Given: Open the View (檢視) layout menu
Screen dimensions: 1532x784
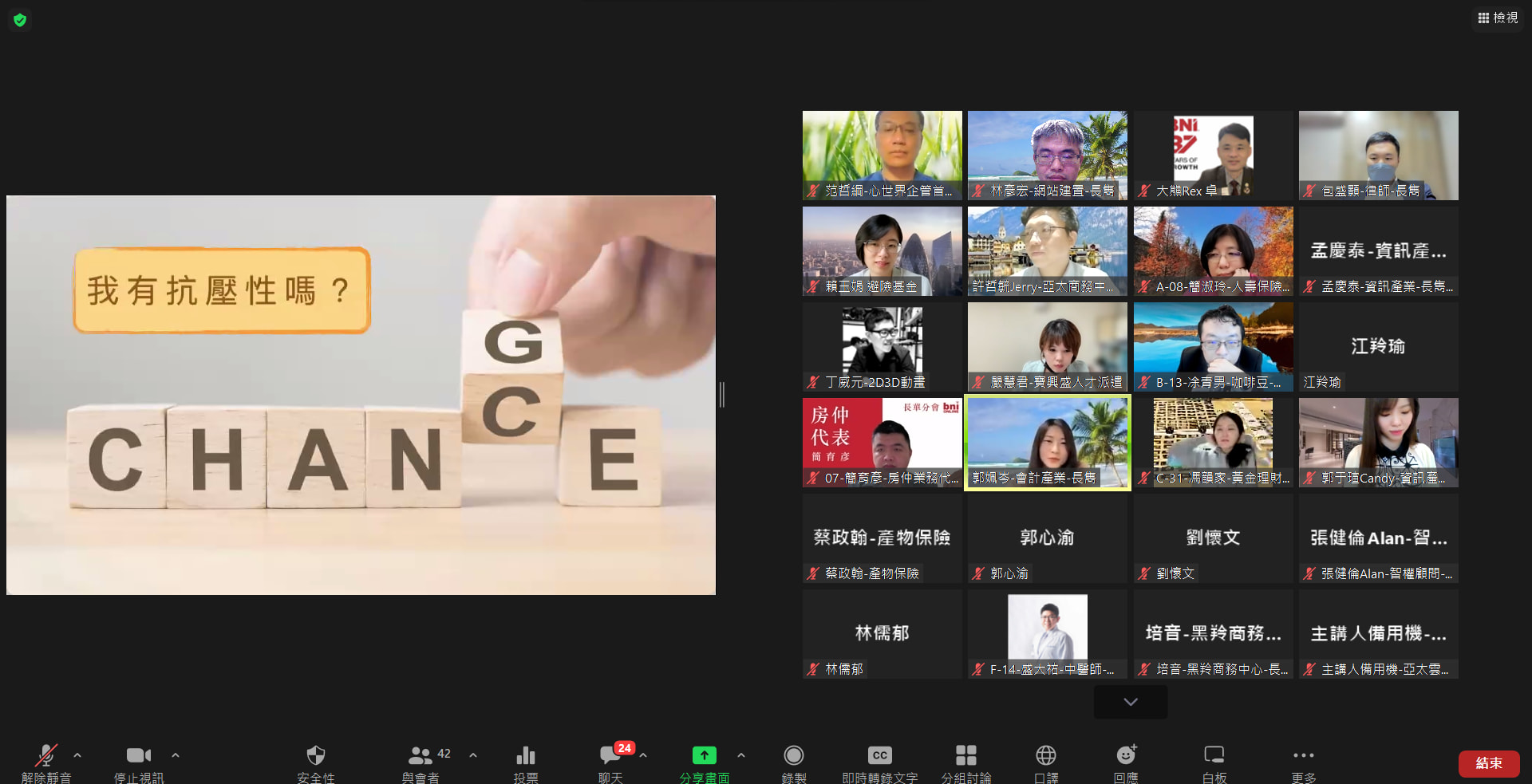Looking at the screenshot, I should (1498, 18).
